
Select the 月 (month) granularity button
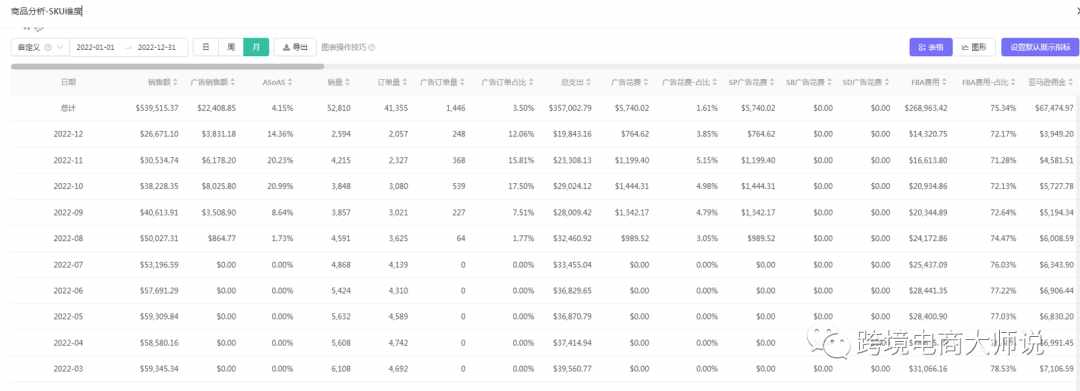[x=256, y=47]
